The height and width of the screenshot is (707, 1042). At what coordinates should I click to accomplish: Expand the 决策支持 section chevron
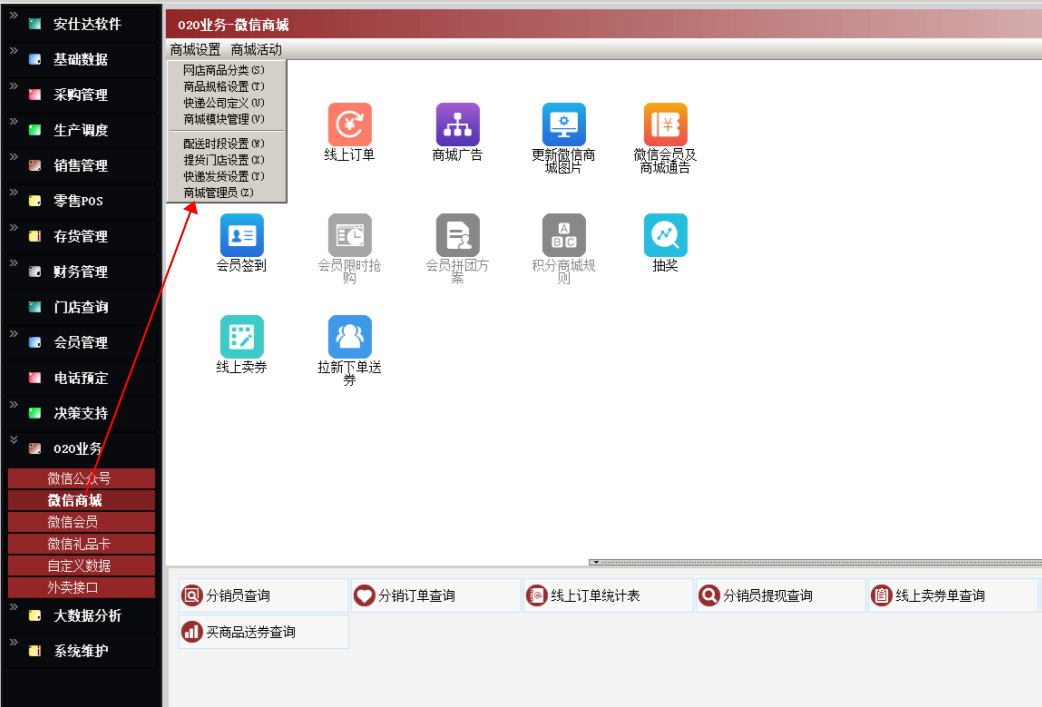[14, 405]
